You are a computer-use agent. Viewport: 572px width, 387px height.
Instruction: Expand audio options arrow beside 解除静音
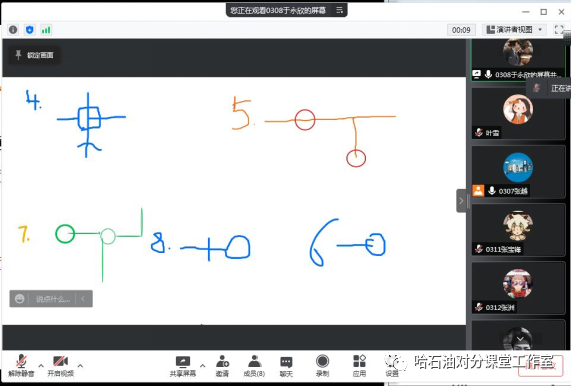(41, 365)
